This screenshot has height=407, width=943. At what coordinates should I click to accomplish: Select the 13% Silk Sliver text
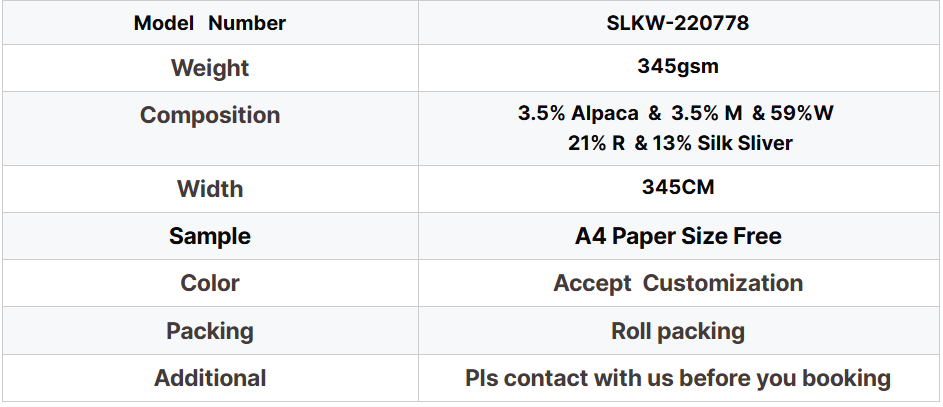721,143
